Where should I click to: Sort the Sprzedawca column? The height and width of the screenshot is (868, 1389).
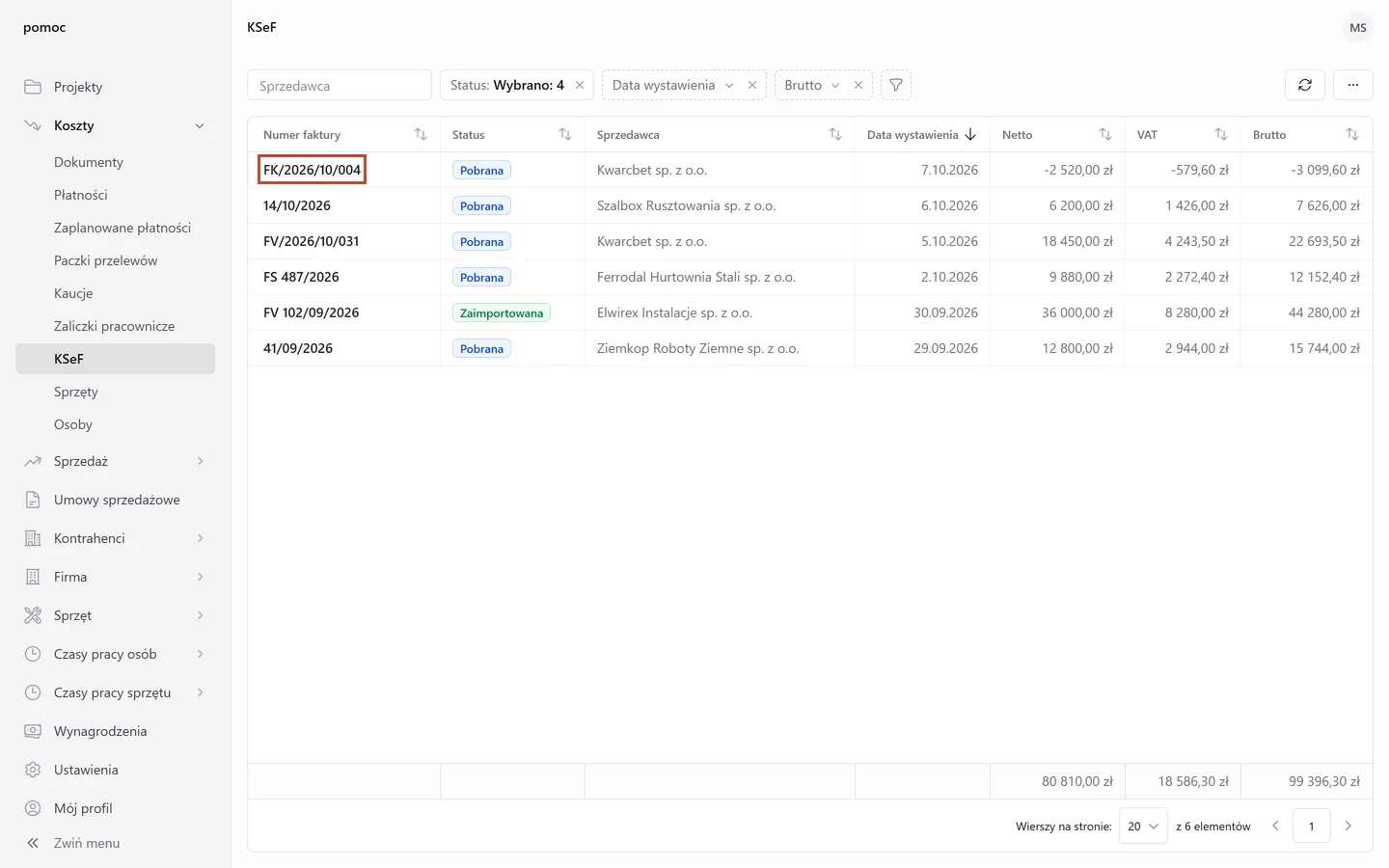point(835,135)
